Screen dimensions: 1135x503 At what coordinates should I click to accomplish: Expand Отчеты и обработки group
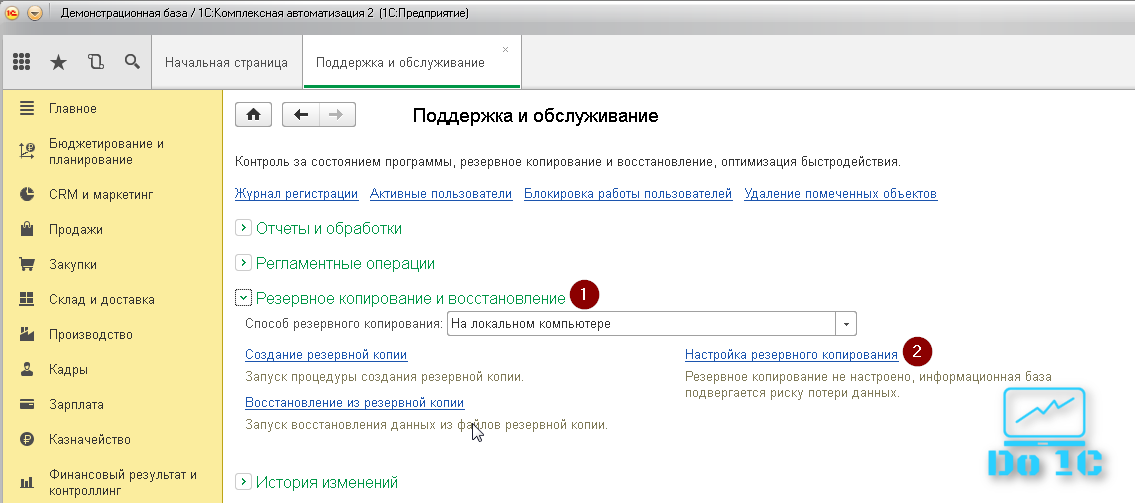pos(243,228)
